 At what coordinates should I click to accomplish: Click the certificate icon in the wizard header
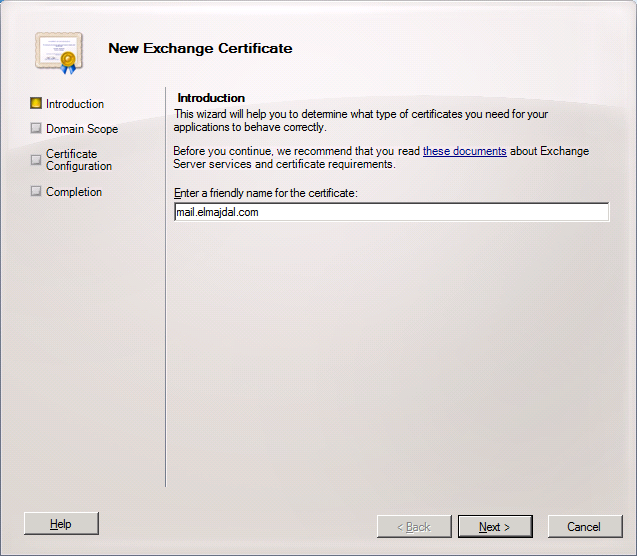pos(56,51)
